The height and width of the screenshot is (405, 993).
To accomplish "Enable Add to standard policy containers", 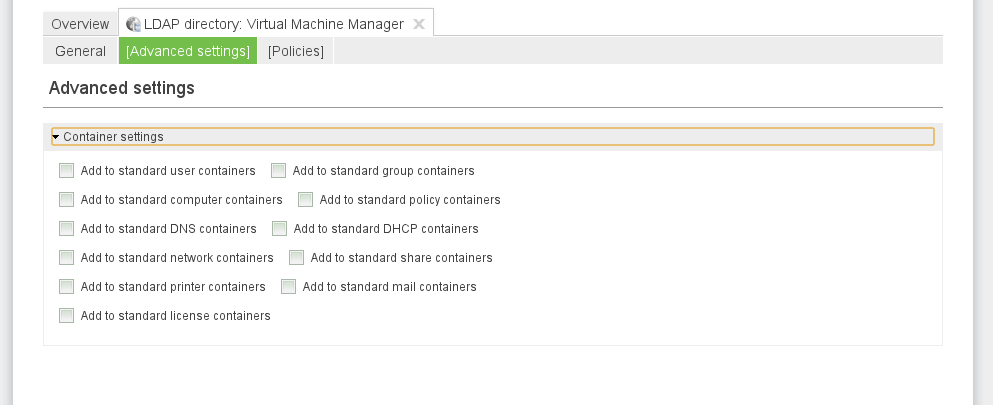I will pyautogui.click(x=306, y=200).
